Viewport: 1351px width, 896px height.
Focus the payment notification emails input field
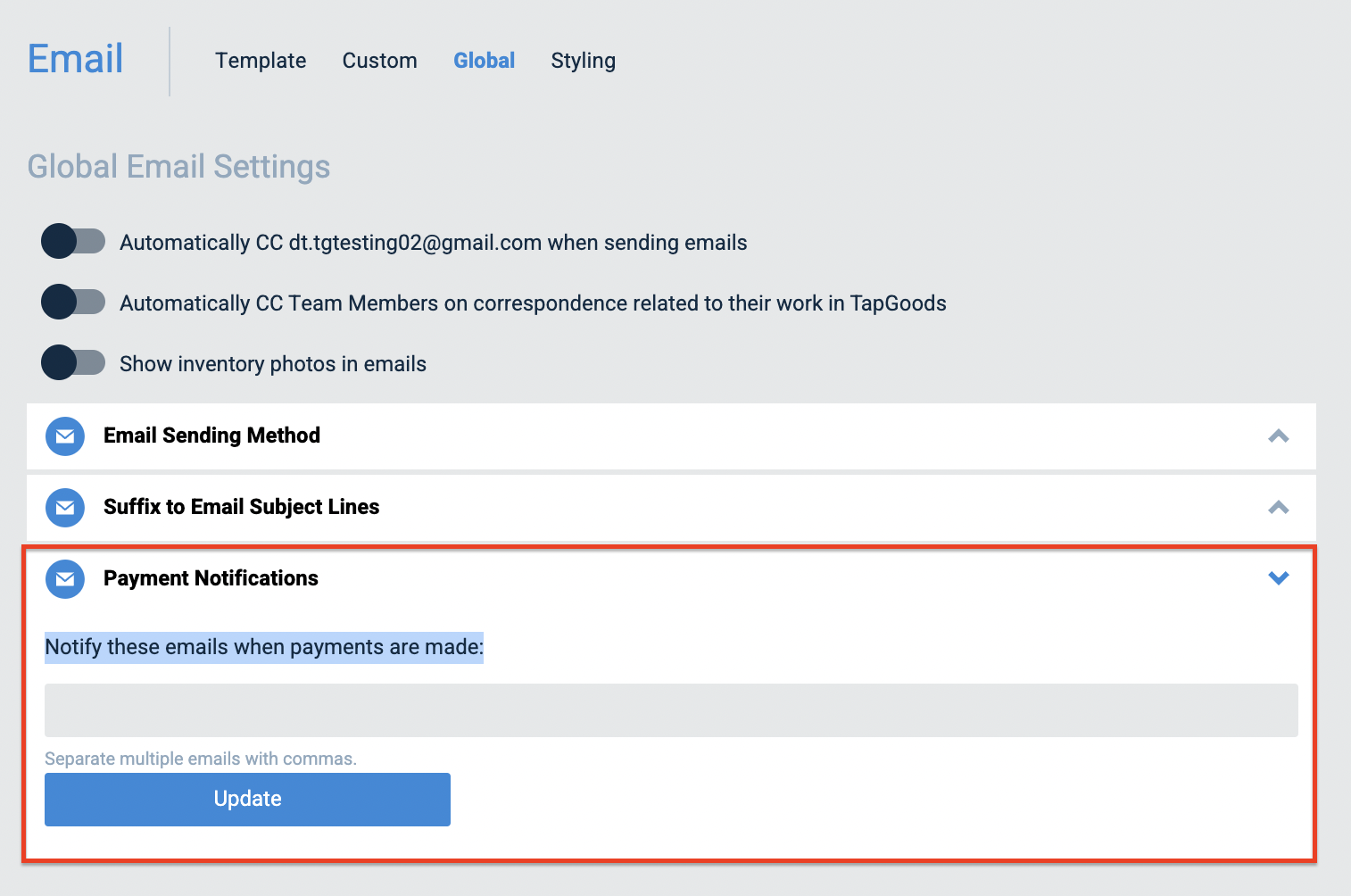(671, 710)
